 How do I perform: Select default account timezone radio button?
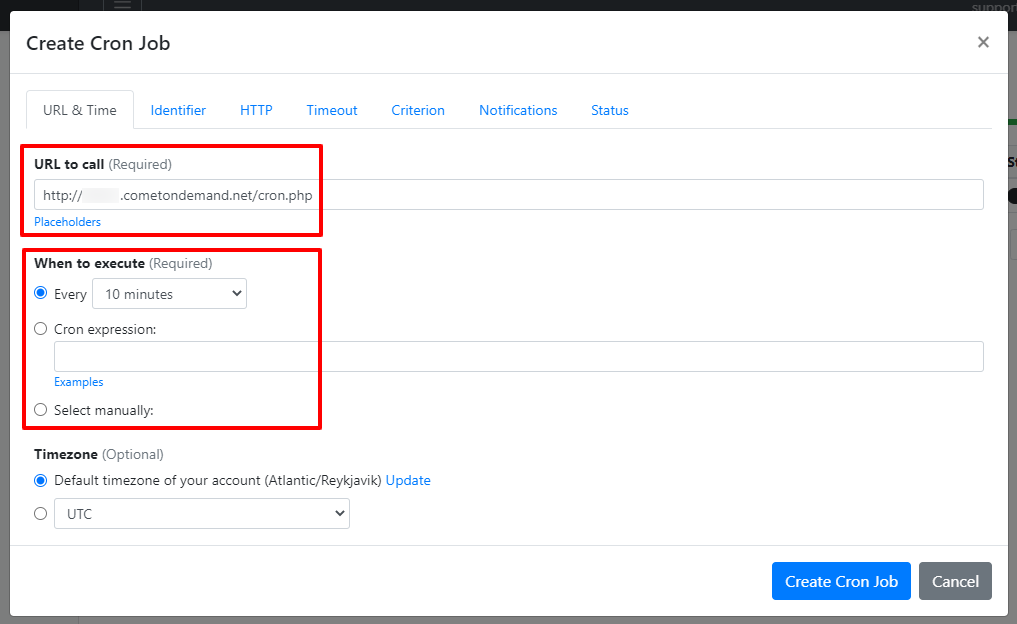click(41, 480)
